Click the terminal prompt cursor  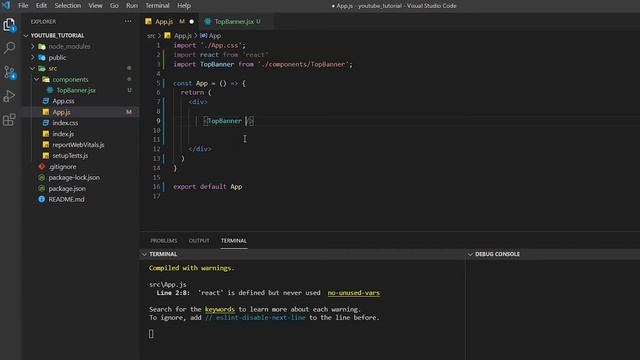pyautogui.click(x=151, y=334)
